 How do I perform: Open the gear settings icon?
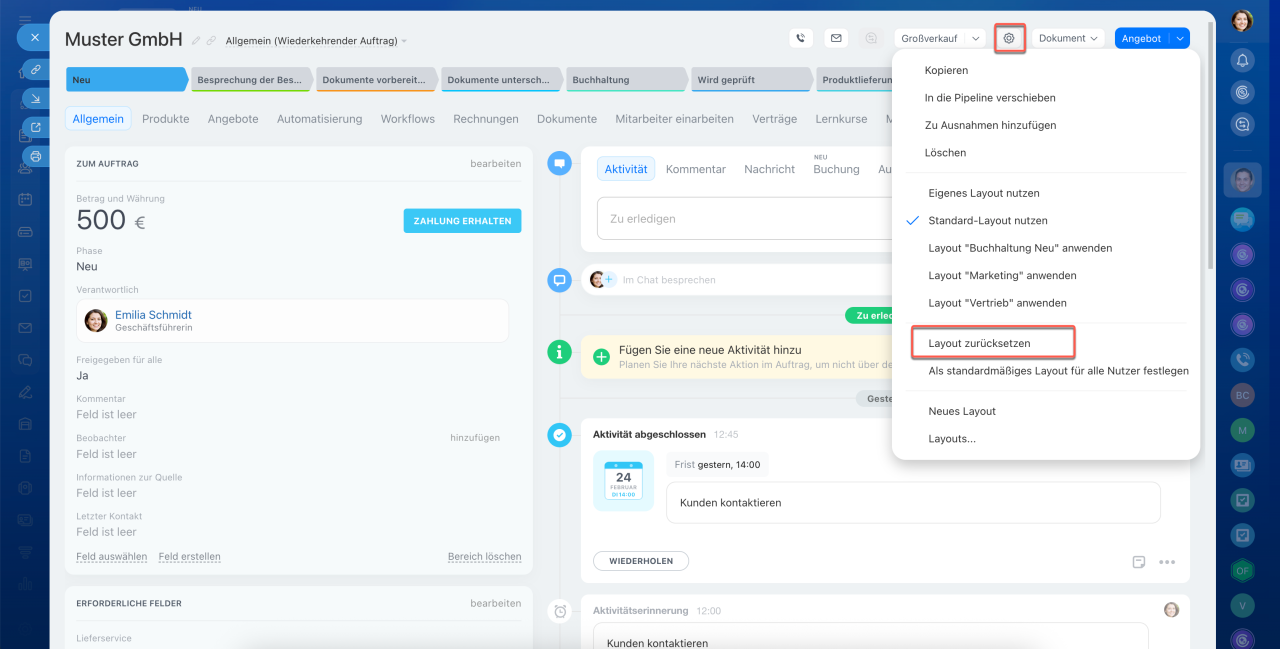1009,38
